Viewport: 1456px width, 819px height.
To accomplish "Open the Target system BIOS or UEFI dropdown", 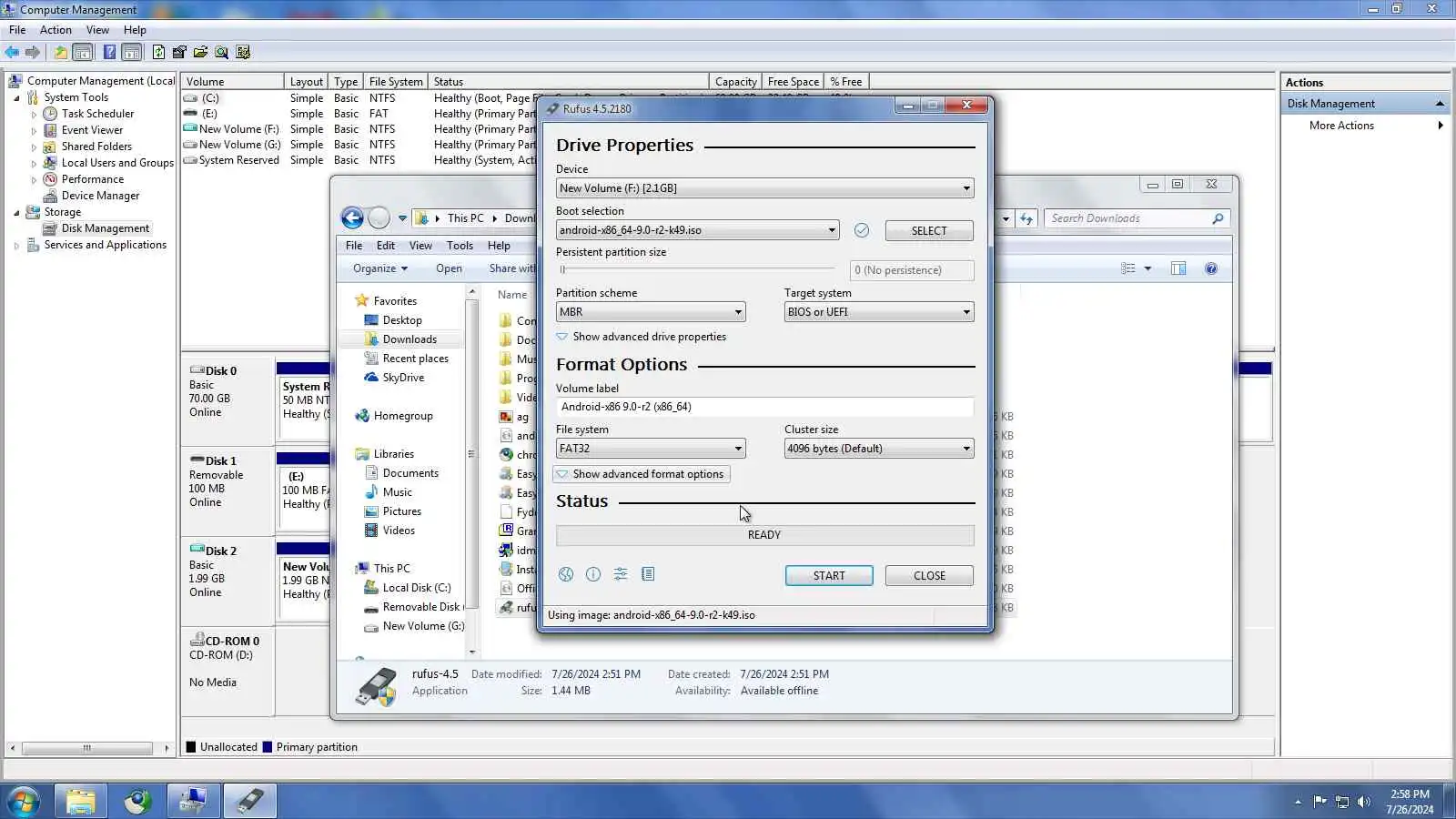I will 879,312.
